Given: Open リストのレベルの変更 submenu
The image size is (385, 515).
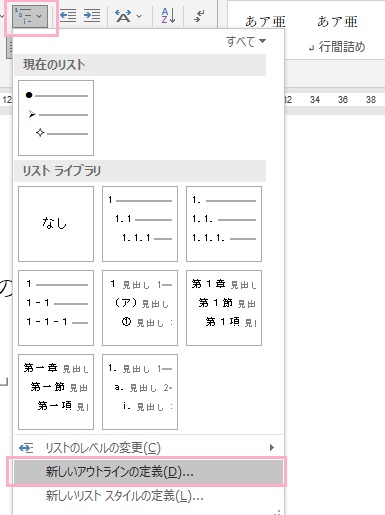Looking at the screenshot, I should coord(148,448).
